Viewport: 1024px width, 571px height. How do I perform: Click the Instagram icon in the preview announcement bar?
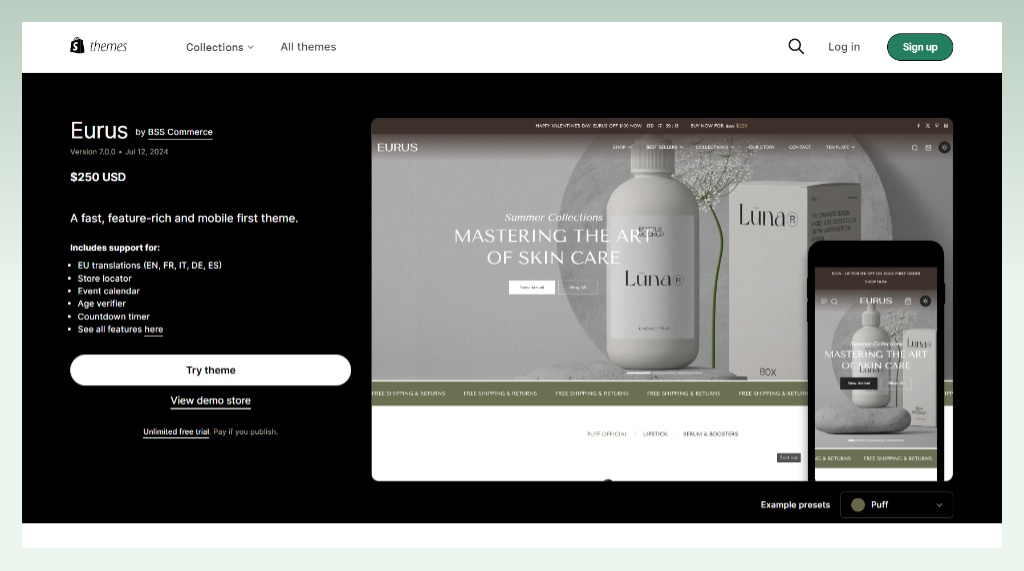coord(945,125)
